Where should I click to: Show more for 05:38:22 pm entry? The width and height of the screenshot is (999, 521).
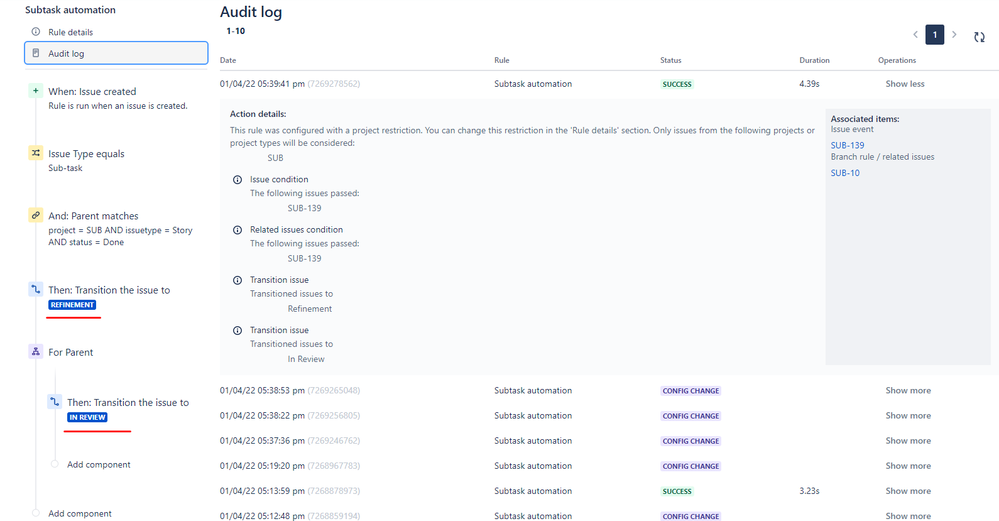(908, 415)
